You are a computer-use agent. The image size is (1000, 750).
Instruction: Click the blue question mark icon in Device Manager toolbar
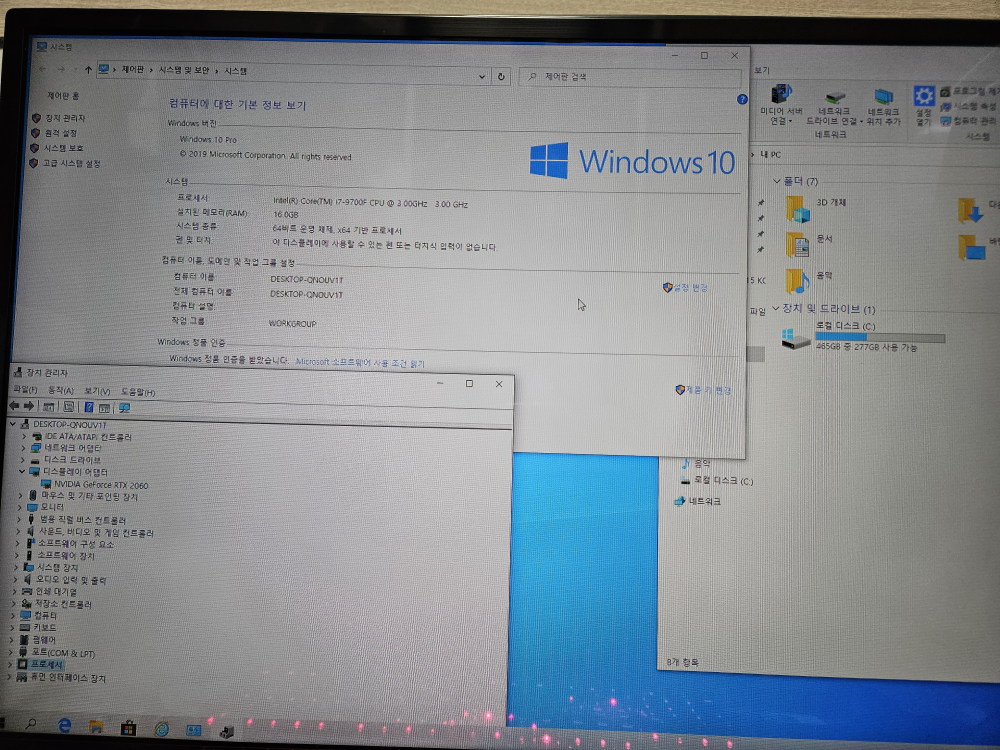(x=89, y=407)
